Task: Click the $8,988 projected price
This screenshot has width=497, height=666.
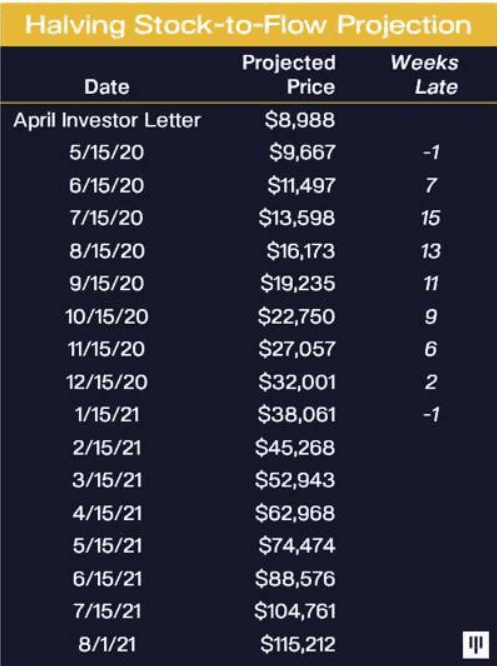Action: 299,120
